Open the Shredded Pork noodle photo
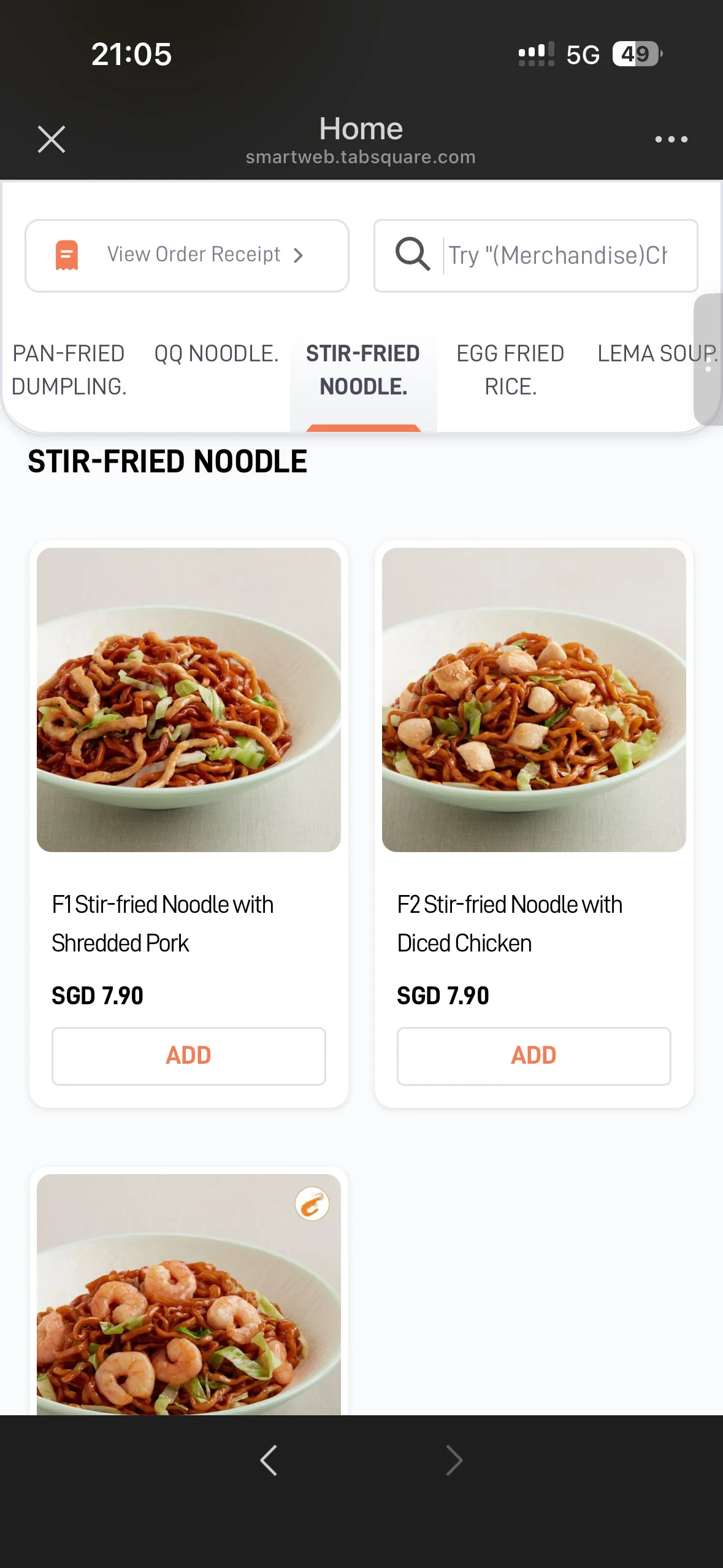 coord(189,699)
